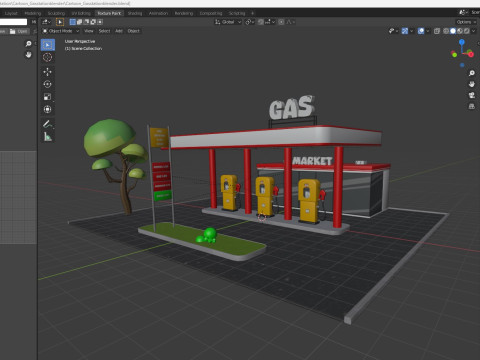480x360 pixels.
Task: Toggle snapping magnet button
Action: pos(260,22)
